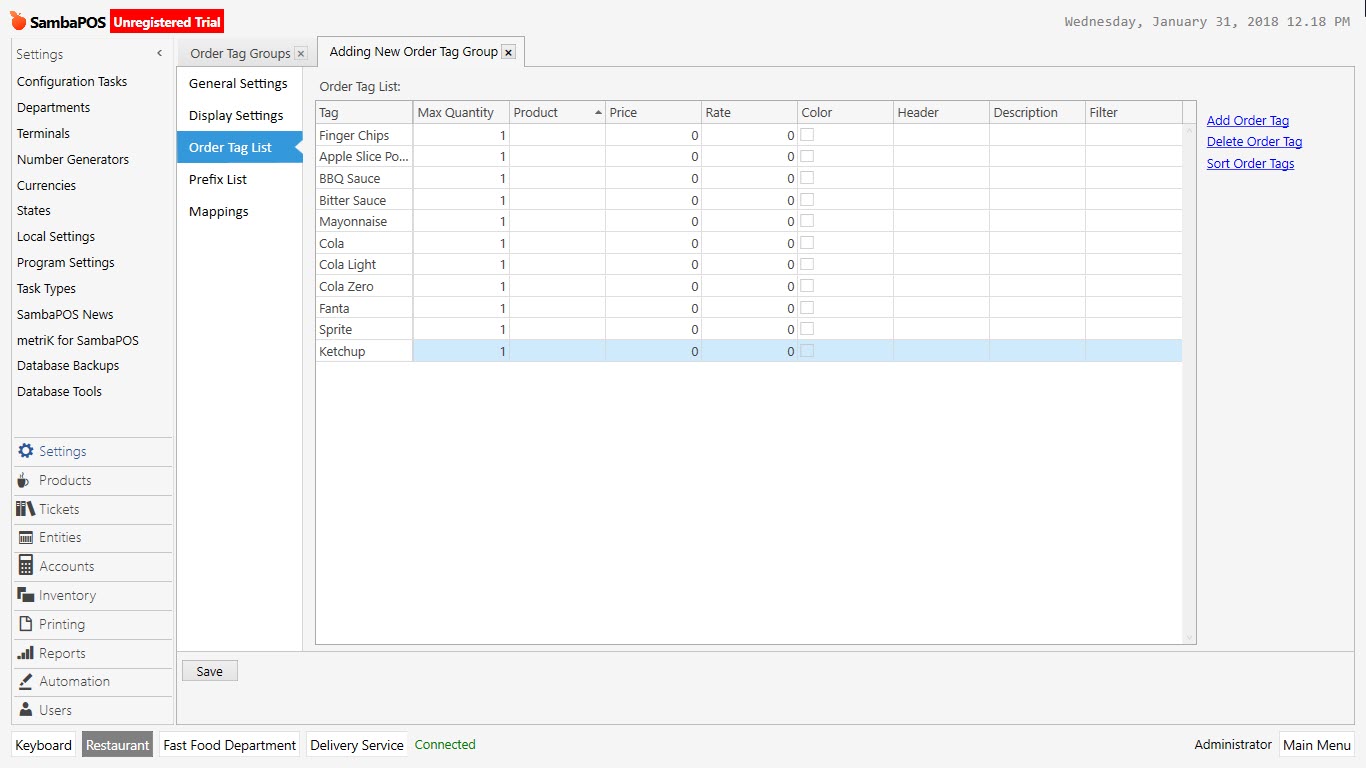Collapse the Settings panel with the chevron
Image resolution: width=1366 pixels, height=768 pixels.
(x=158, y=54)
